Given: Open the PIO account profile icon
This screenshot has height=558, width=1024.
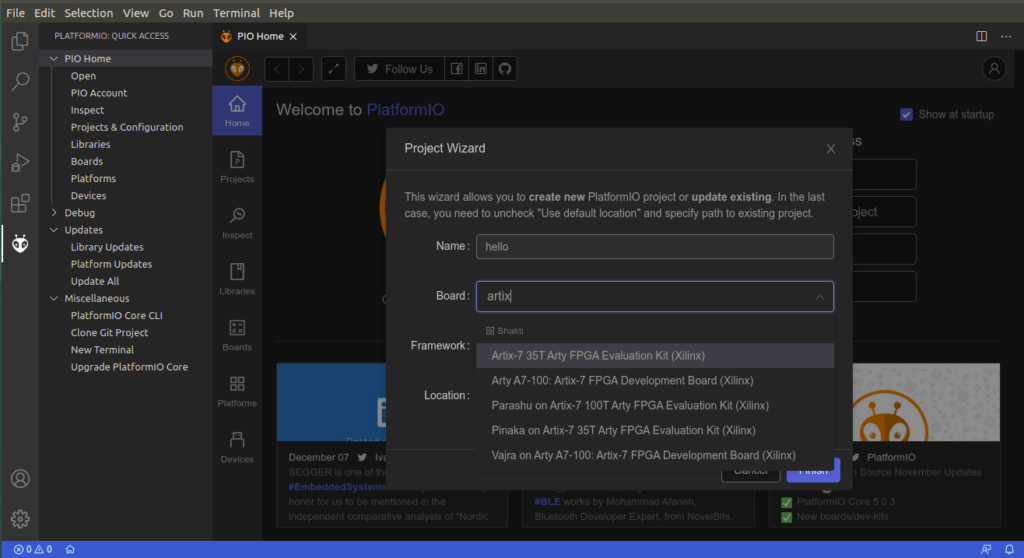Looking at the screenshot, I should click(x=994, y=69).
